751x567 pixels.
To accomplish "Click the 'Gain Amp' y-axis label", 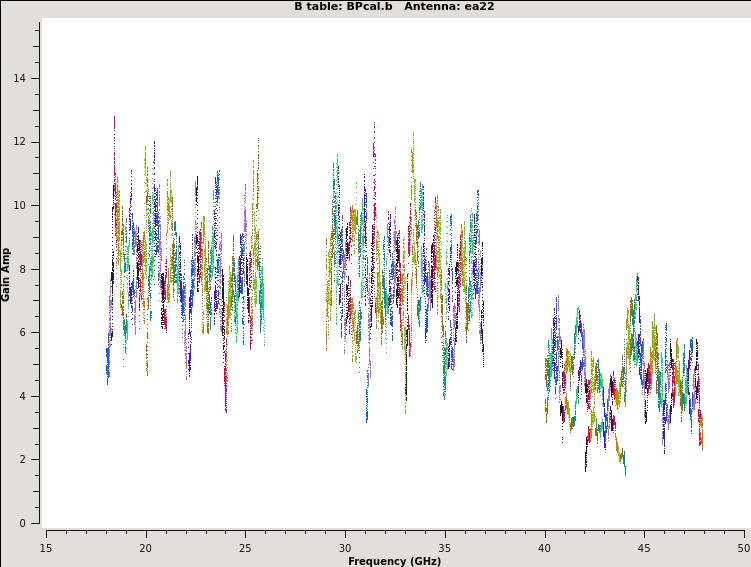I will (6, 274).
